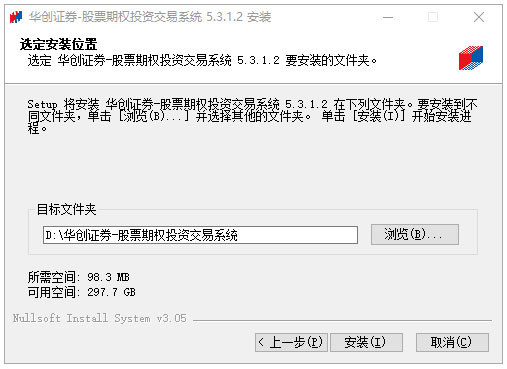Click the Setup instruction paragraph text
This screenshot has height=369, width=507.
(252, 116)
